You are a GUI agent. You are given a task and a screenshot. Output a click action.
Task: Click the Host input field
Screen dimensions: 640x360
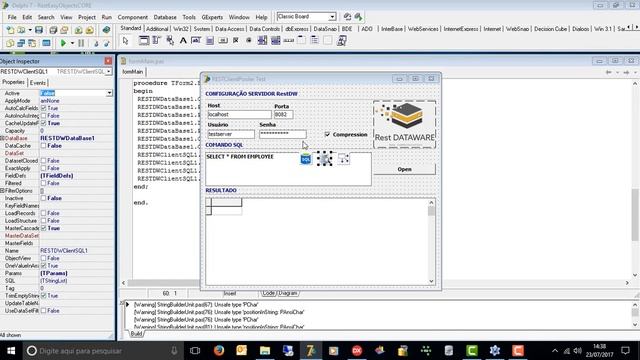tap(239, 115)
